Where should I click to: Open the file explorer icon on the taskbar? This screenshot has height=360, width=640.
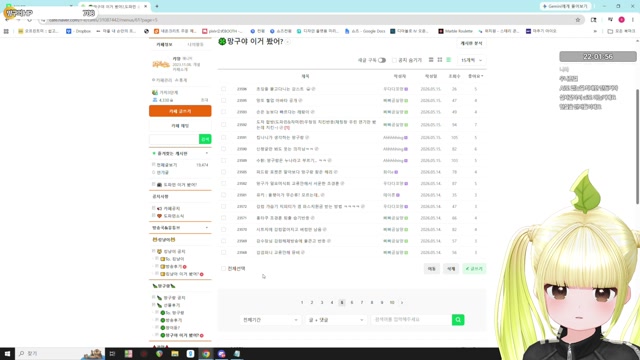click(x=175, y=354)
